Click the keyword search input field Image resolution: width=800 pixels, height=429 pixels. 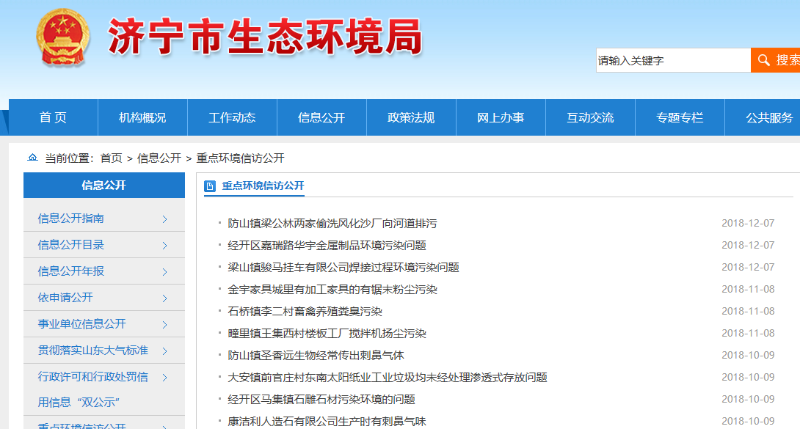click(x=671, y=60)
